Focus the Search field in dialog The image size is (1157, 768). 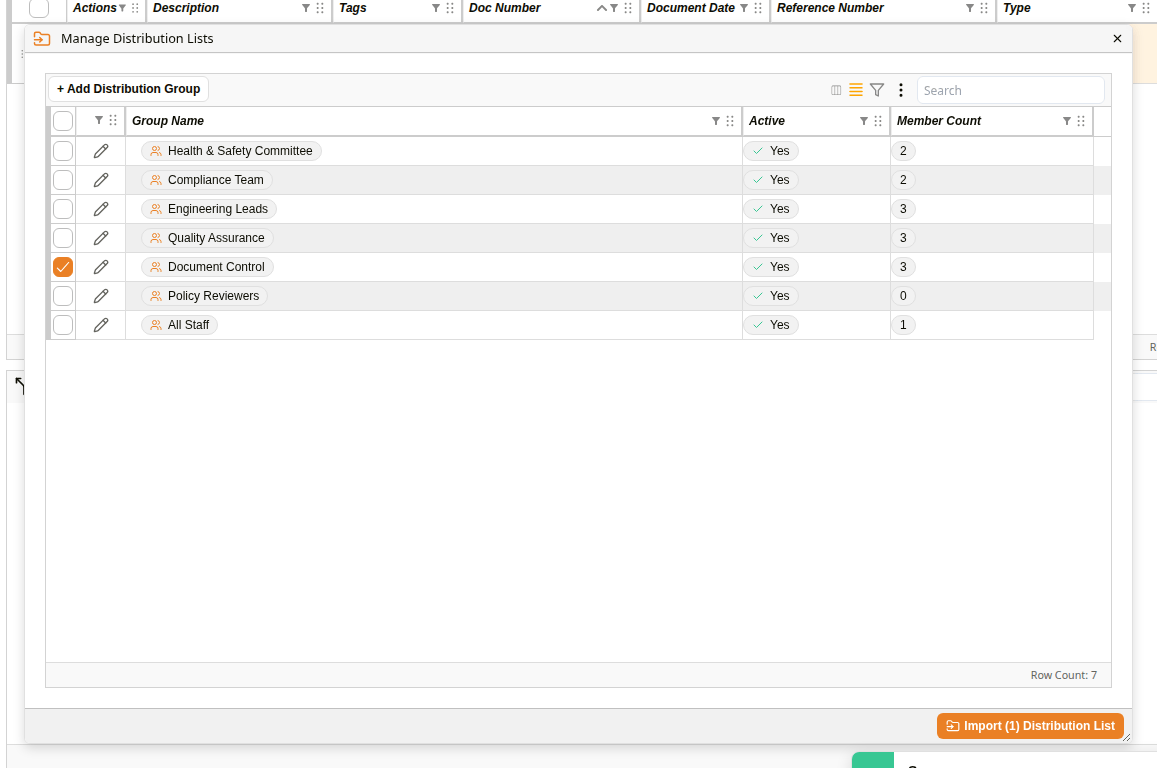(1010, 91)
